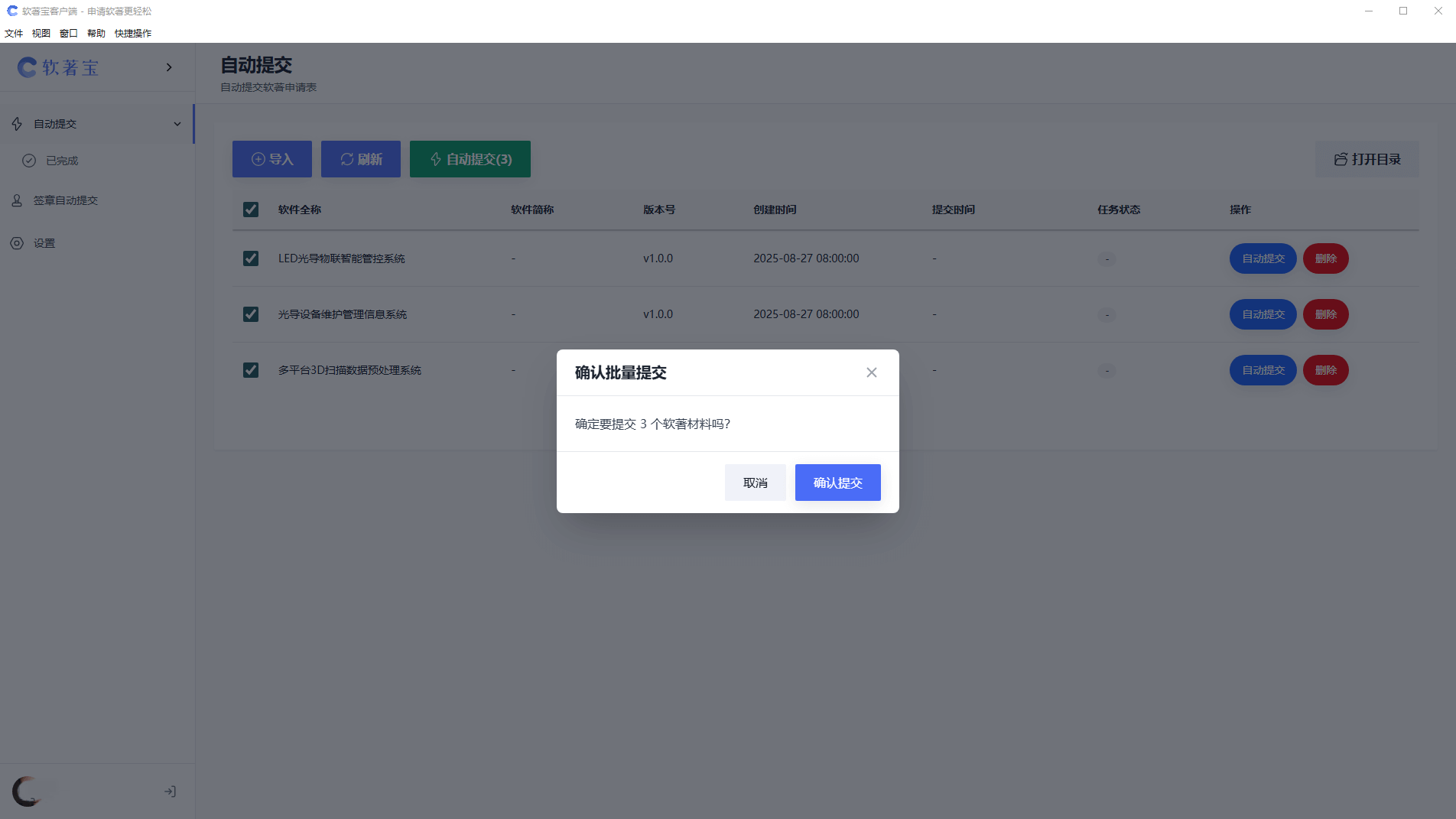This screenshot has height=819, width=1456.
Task: Uncheck LED光导物联智能管控系统 row checkbox
Action: coord(251,258)
